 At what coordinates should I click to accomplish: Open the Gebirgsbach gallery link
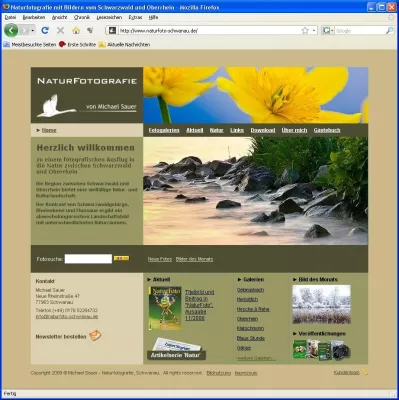[250, 290]
